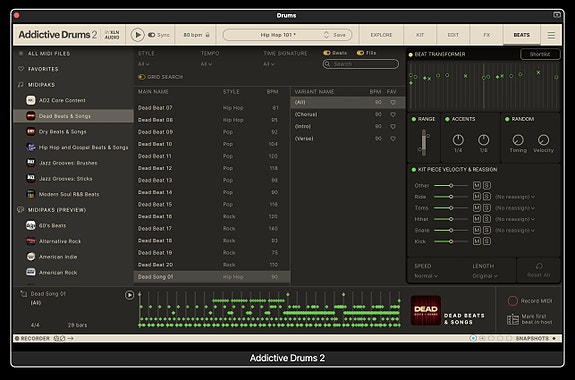Toggle the Grid Search switch
This screenshot has width=575, height=380.
click(x=142, y=77)
